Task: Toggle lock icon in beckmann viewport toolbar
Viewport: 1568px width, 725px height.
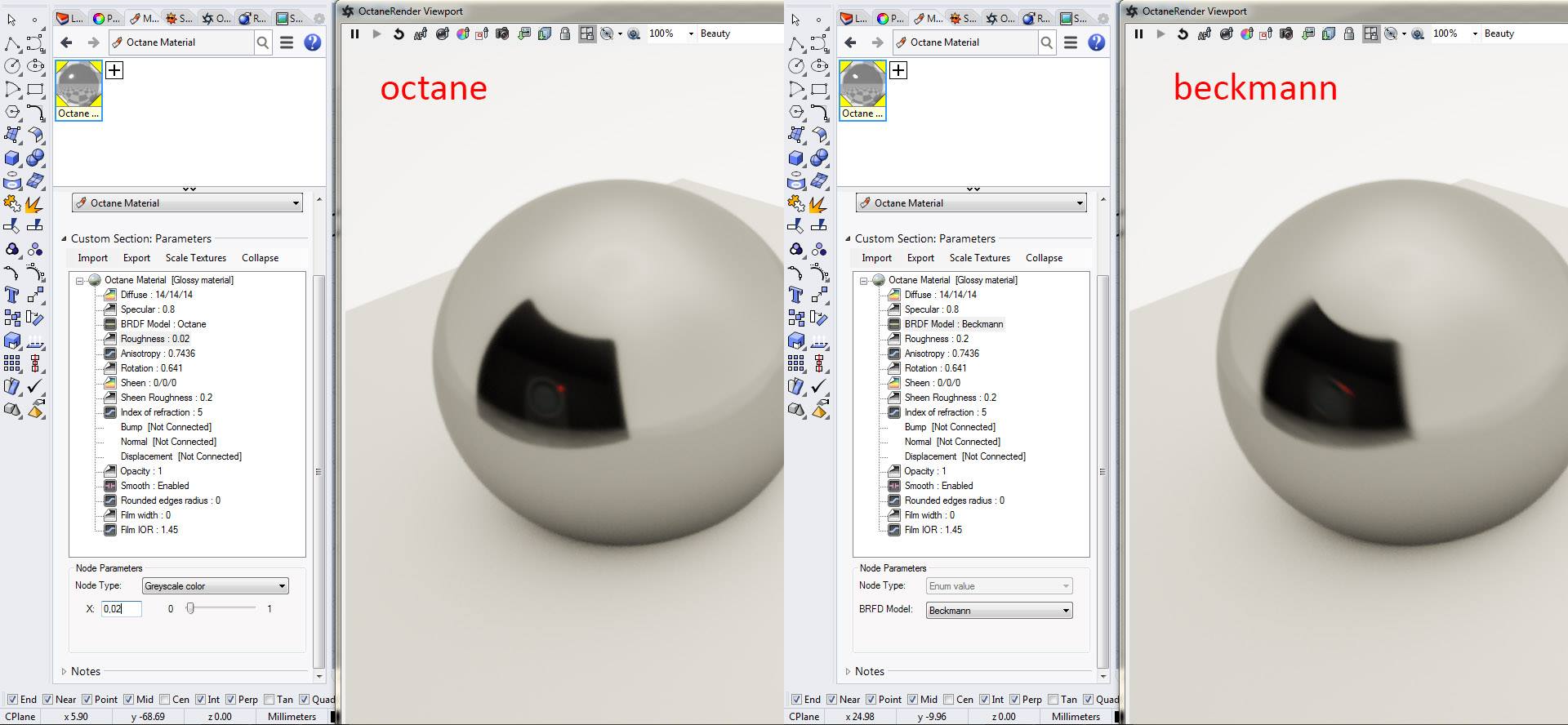Action: pyautogui.click(x=1348, y=33)
